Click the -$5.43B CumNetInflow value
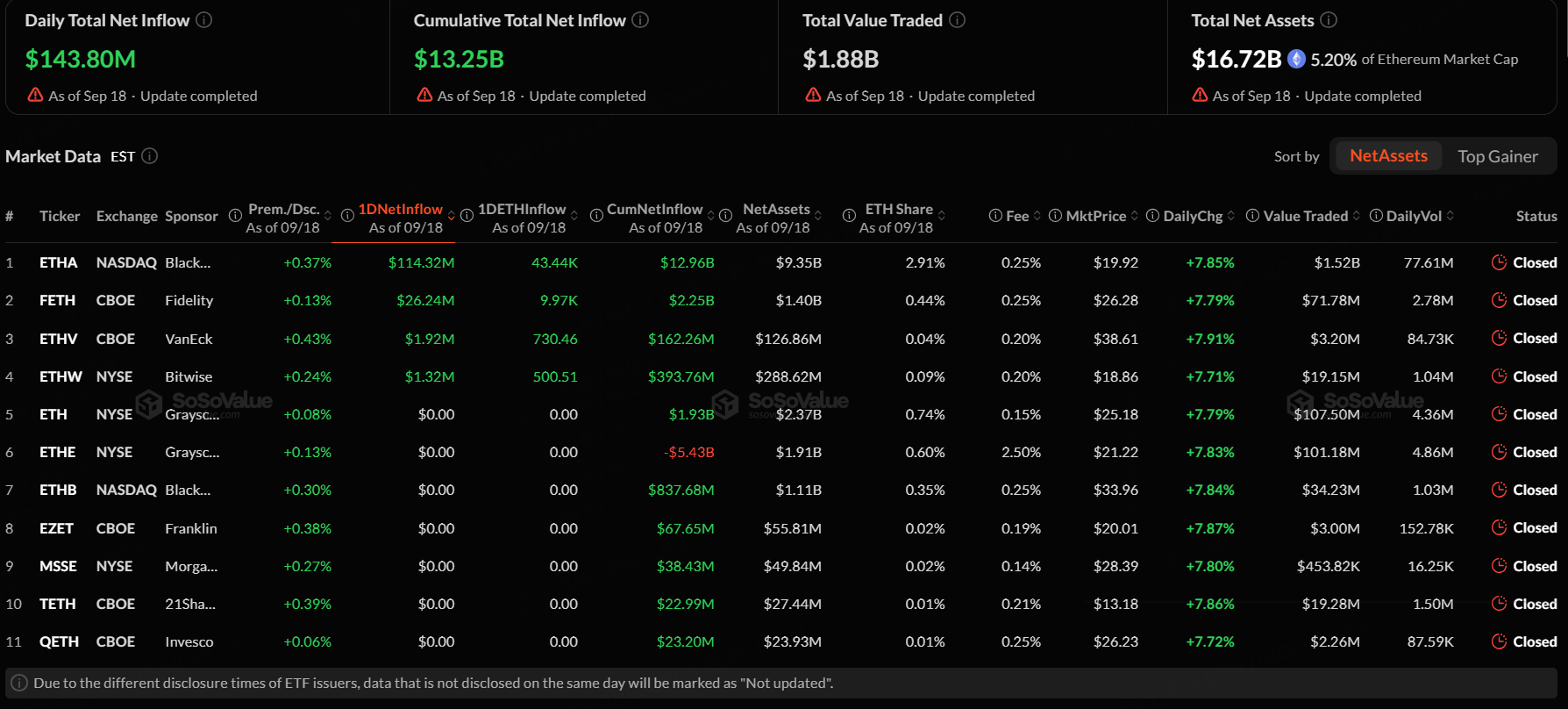Image resolution: width=1568 pixels, height=709 pixels. click(x=688, y=452)
